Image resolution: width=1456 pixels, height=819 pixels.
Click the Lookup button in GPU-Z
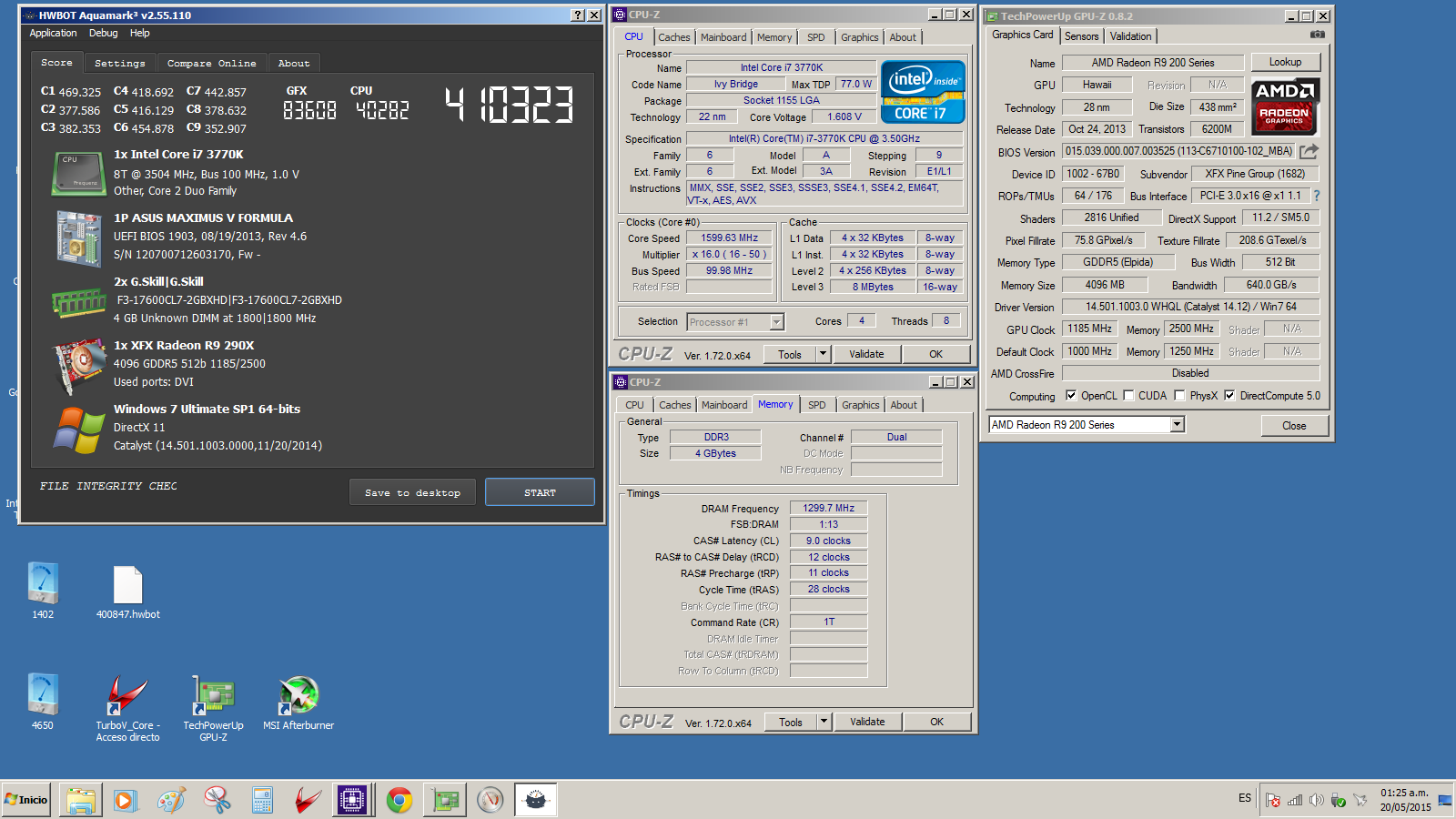(x=1285, y=62)
